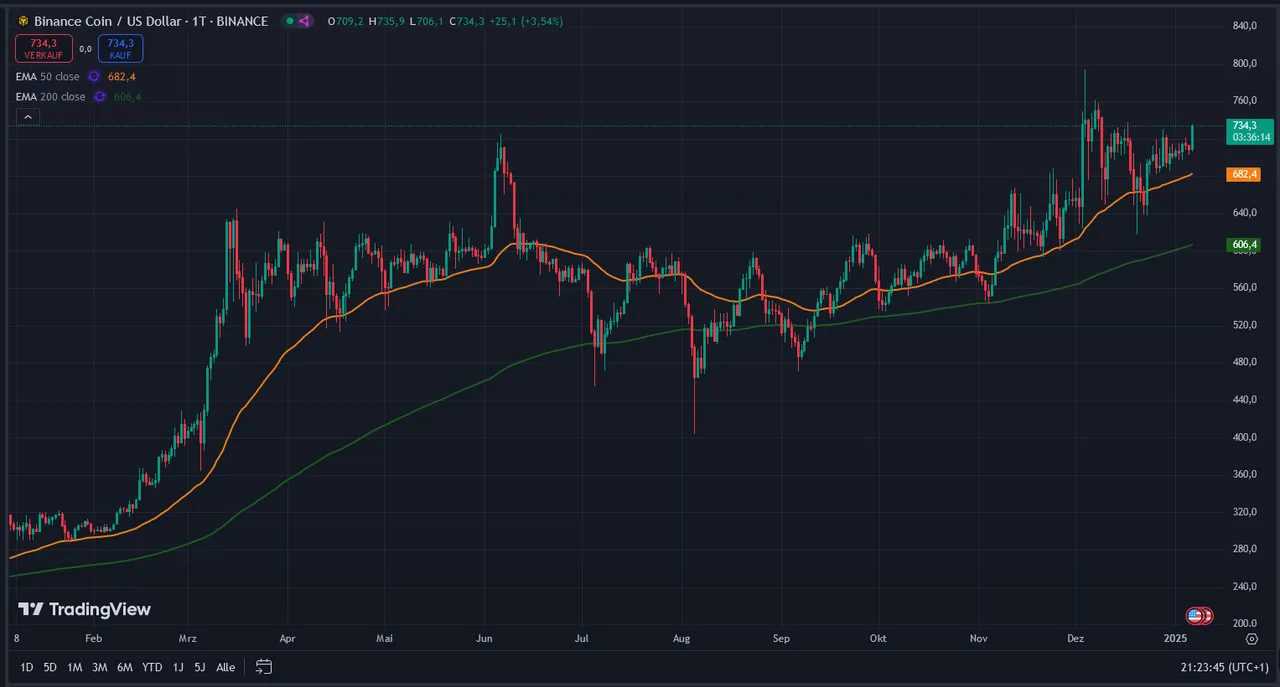Viewport: 1280px width, 687px height.
Task: Open chart settings hexagon icon
Action: [1252, 637]
